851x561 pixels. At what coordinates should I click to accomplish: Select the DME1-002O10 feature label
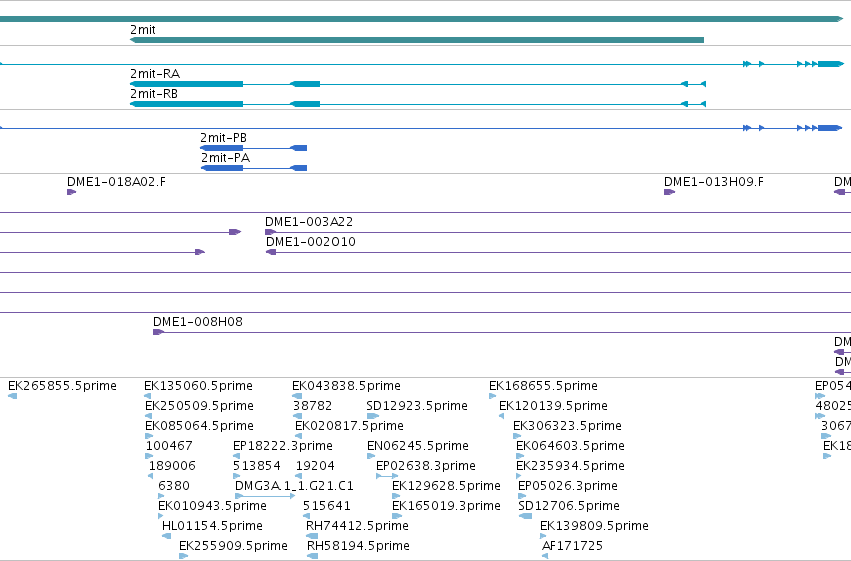click(x=310, y=242)
